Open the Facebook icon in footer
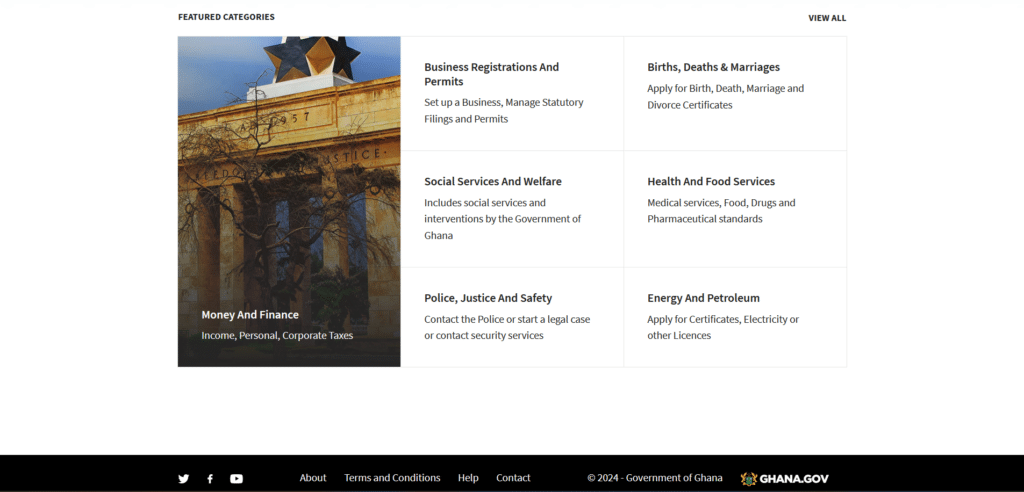The height and width of the screenshot is (492, 1024). pyautogui.click(x=210, y=479)
